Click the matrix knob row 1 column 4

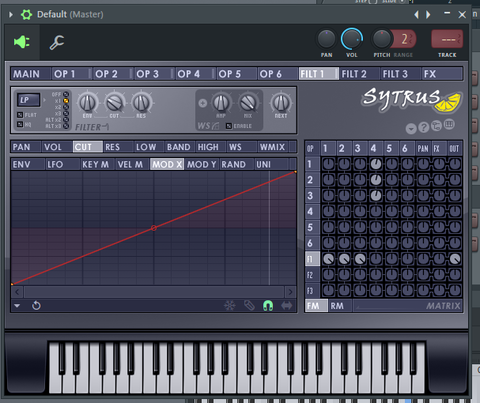(x=376, y=164)
